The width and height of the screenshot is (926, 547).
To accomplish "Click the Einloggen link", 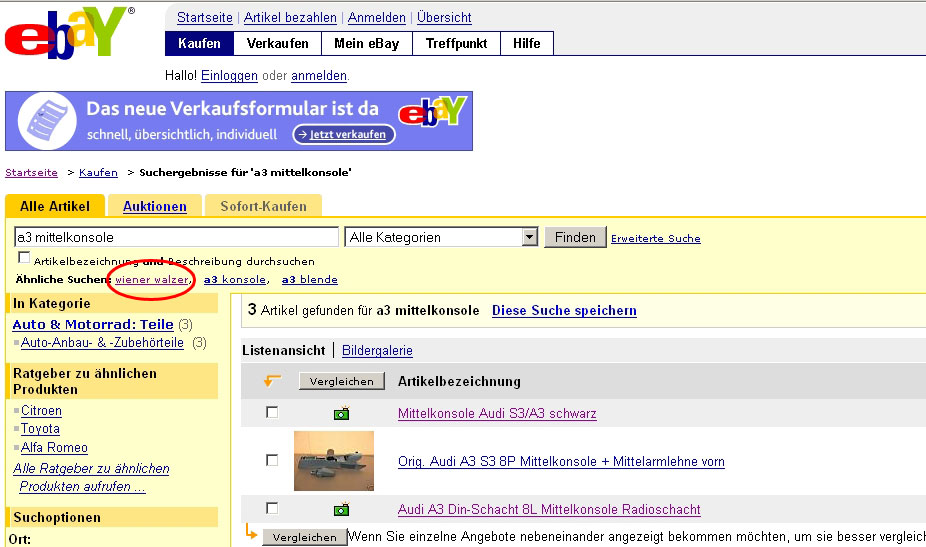I will tap(229, 76).
